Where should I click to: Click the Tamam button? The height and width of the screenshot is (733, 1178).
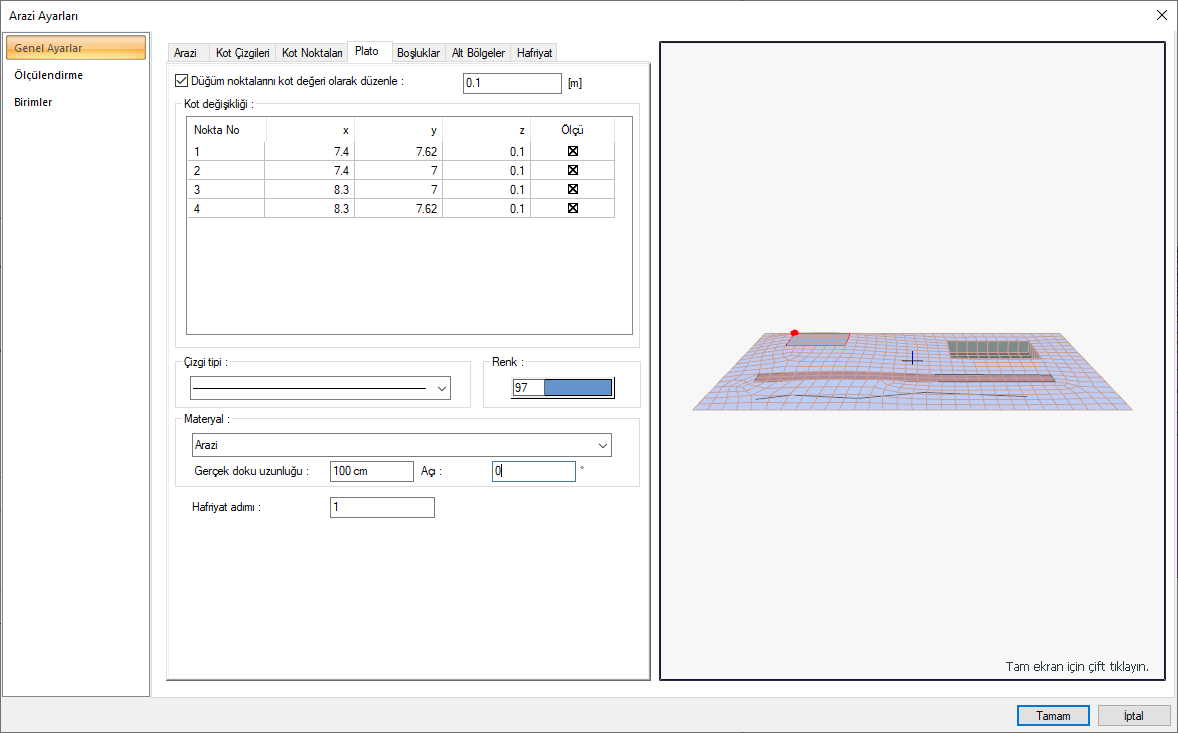point(1053,716)
